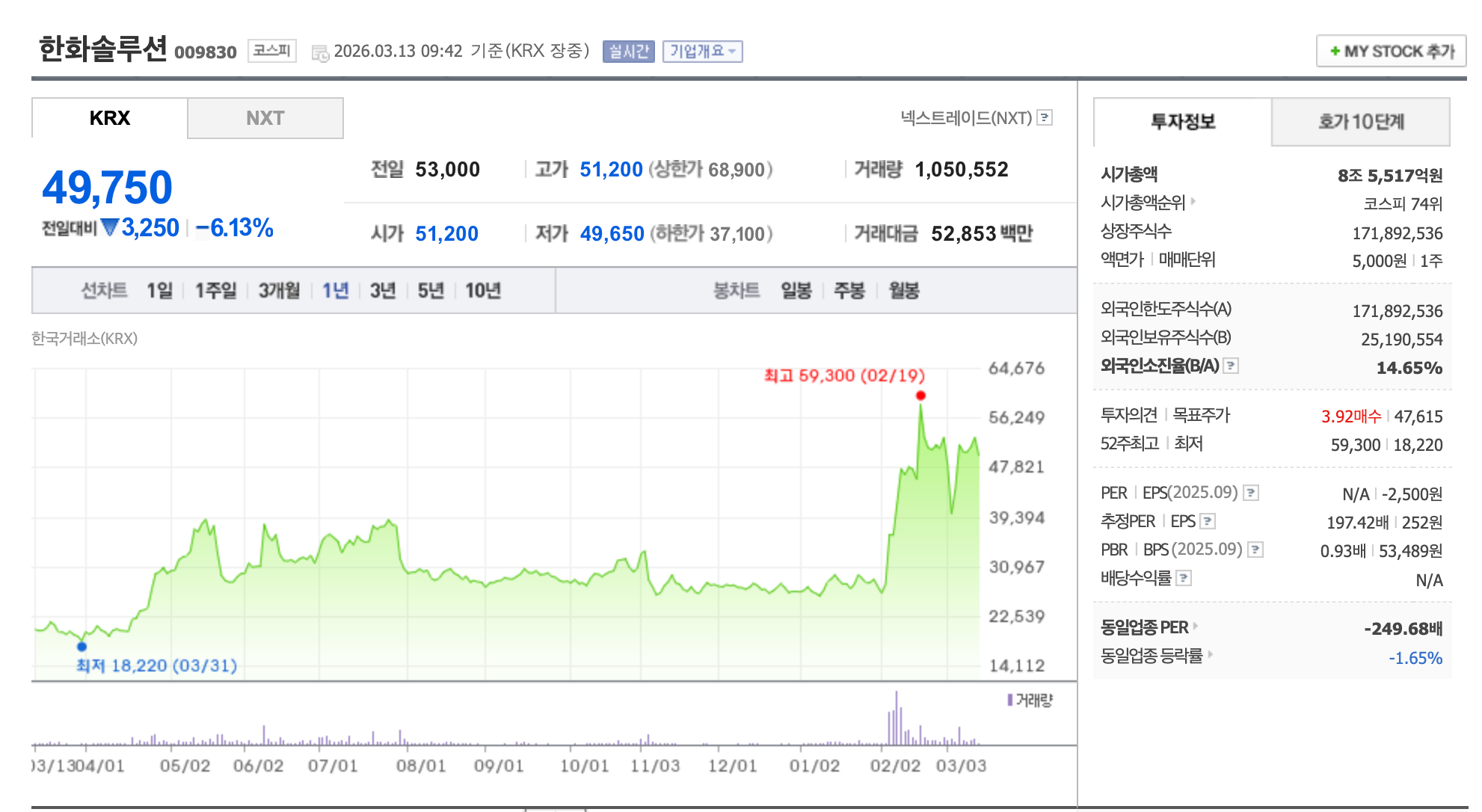Expand the 동일업종 PER arrow link
This screenshot has height=812, width=1482.
click(x=1196, y=626)
